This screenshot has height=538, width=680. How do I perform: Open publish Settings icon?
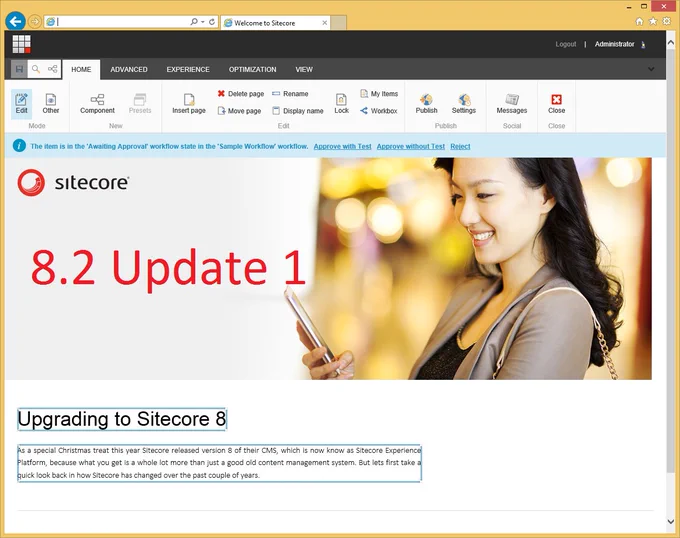click(x=464, y=104)
